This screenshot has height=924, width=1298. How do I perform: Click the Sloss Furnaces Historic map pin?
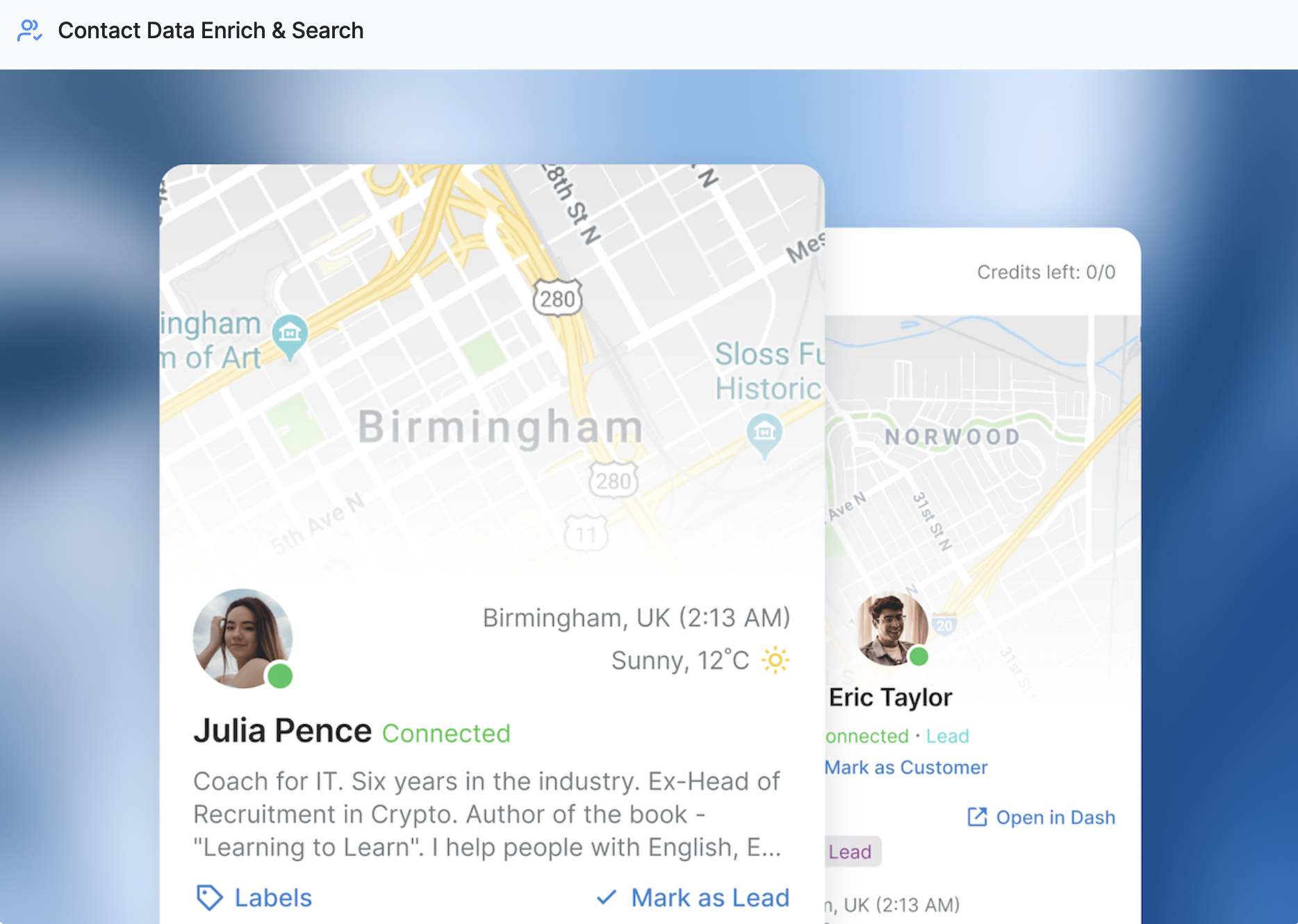pyautogui.click(x=764, y=434)
